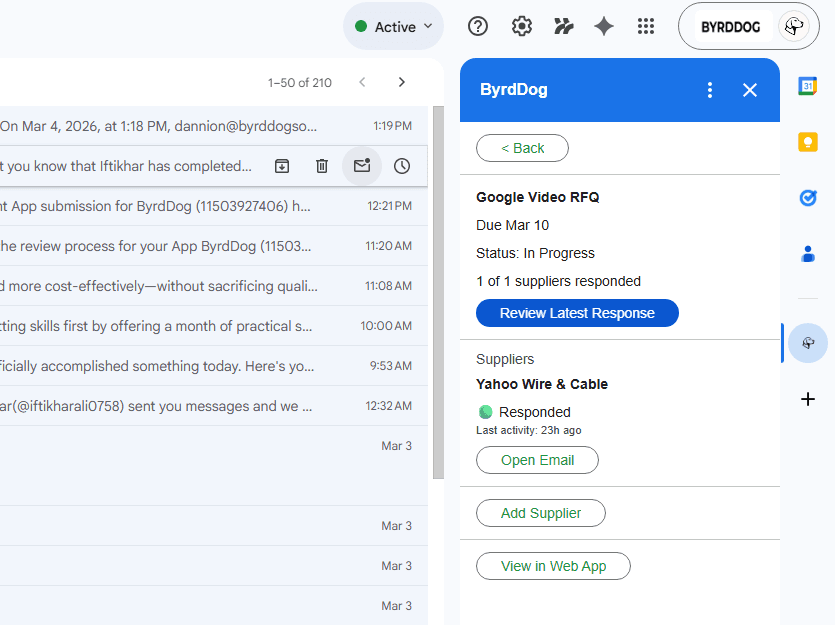Click the ByrdDog panel header title

[513, 89]
